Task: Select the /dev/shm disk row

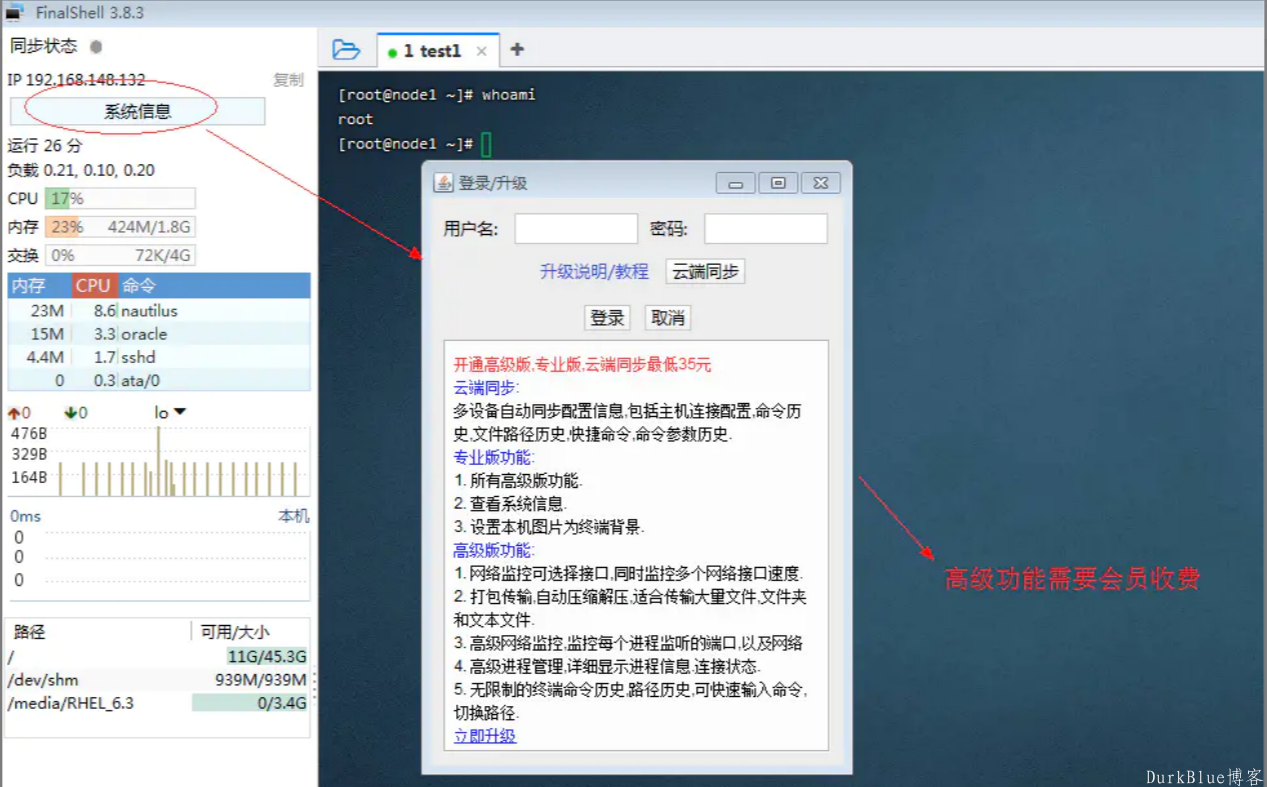Action: [157, 680]
